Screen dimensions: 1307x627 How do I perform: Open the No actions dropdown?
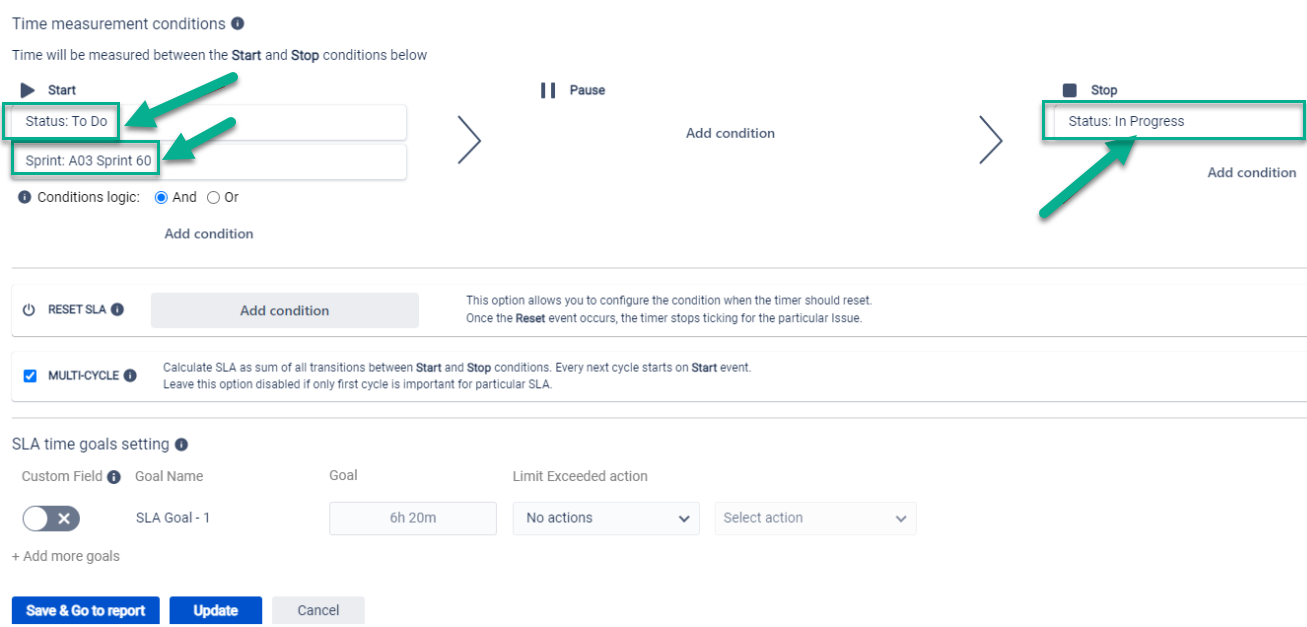click(x=605, y=518)
